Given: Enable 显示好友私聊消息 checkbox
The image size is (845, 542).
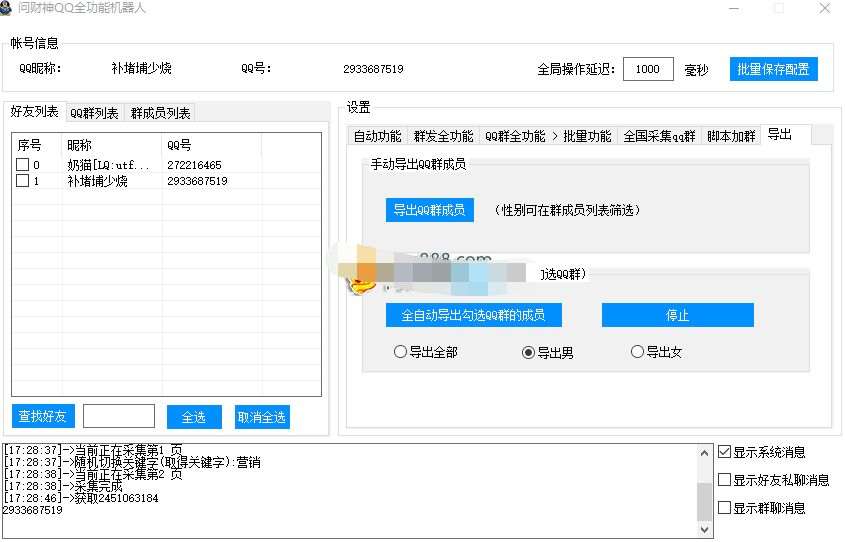Looking at the screenshot, I should click(724, 480).
